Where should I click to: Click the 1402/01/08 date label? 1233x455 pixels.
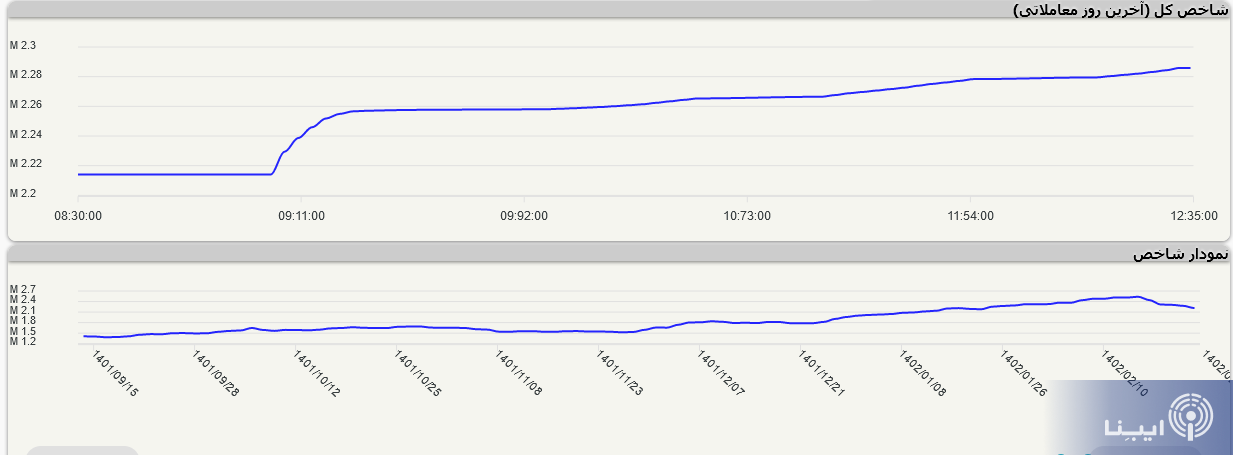tap(922, 373)
